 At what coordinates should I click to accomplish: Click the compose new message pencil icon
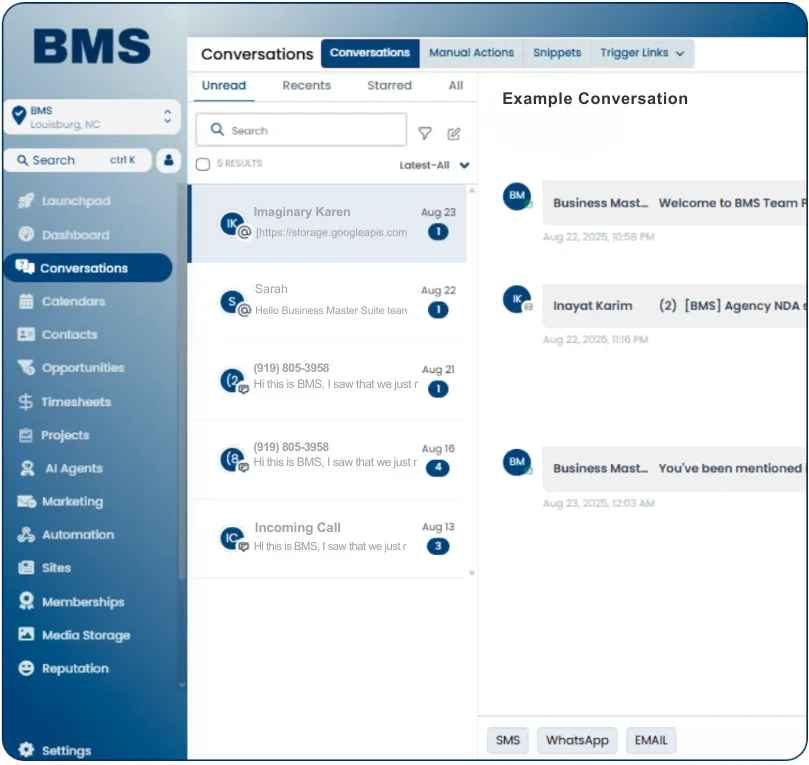tap(454, 134)
